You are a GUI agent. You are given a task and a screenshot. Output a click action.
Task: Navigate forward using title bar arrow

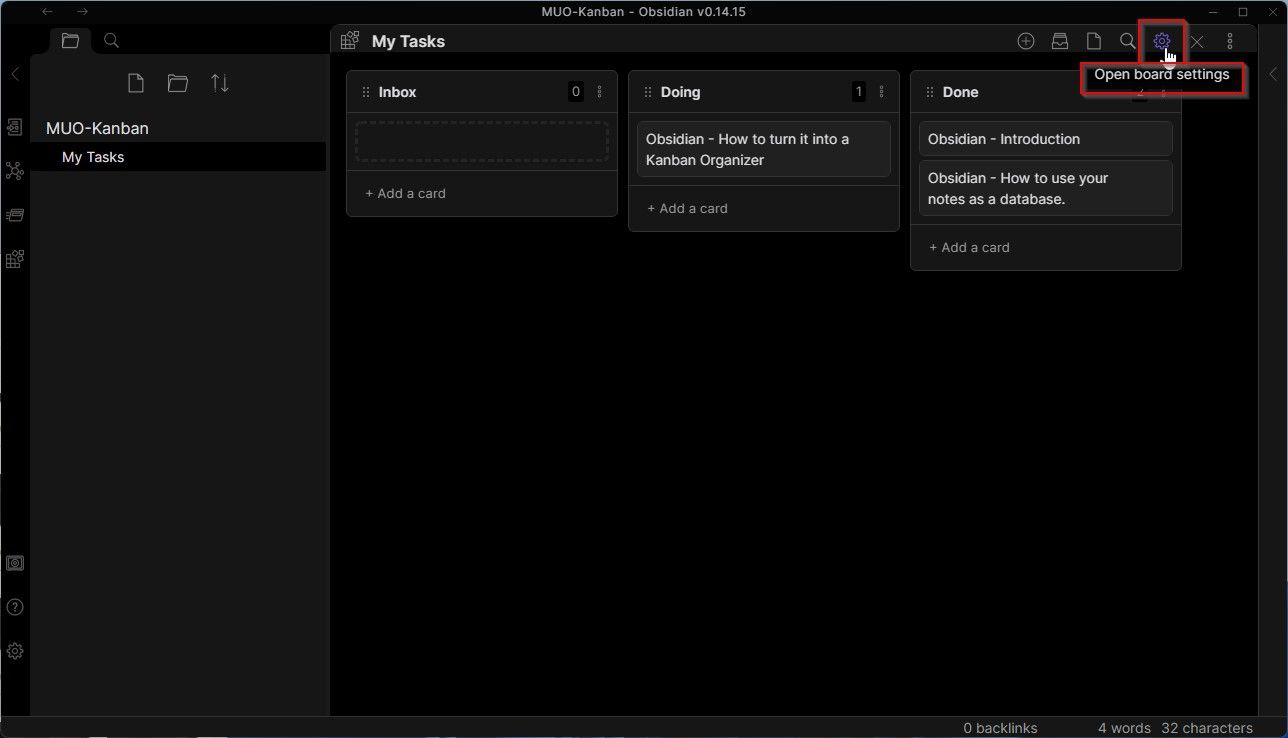coord(82,12)
